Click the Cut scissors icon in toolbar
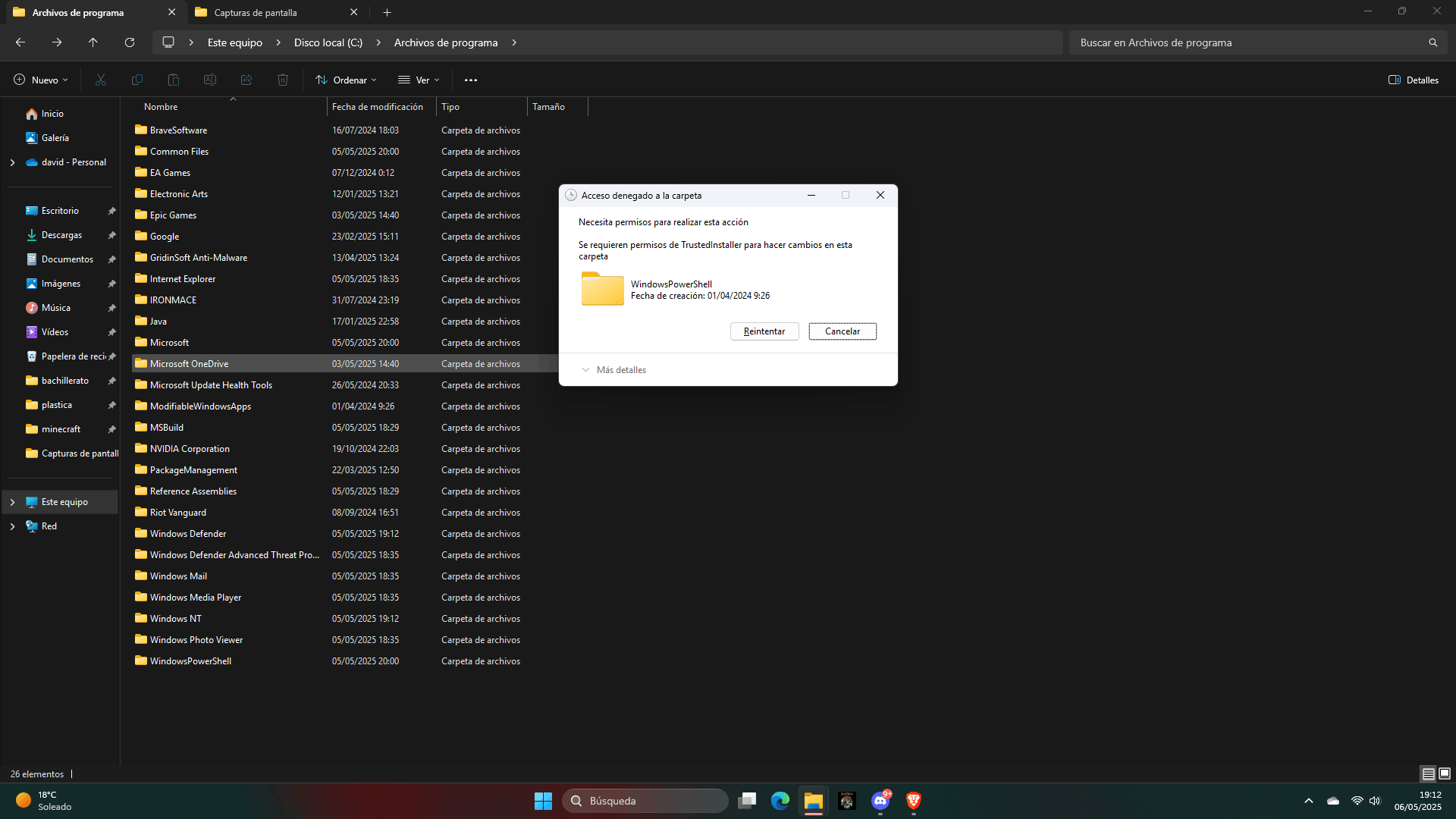The width and height of the screenshot is (1456, 819). coord(101,80)
